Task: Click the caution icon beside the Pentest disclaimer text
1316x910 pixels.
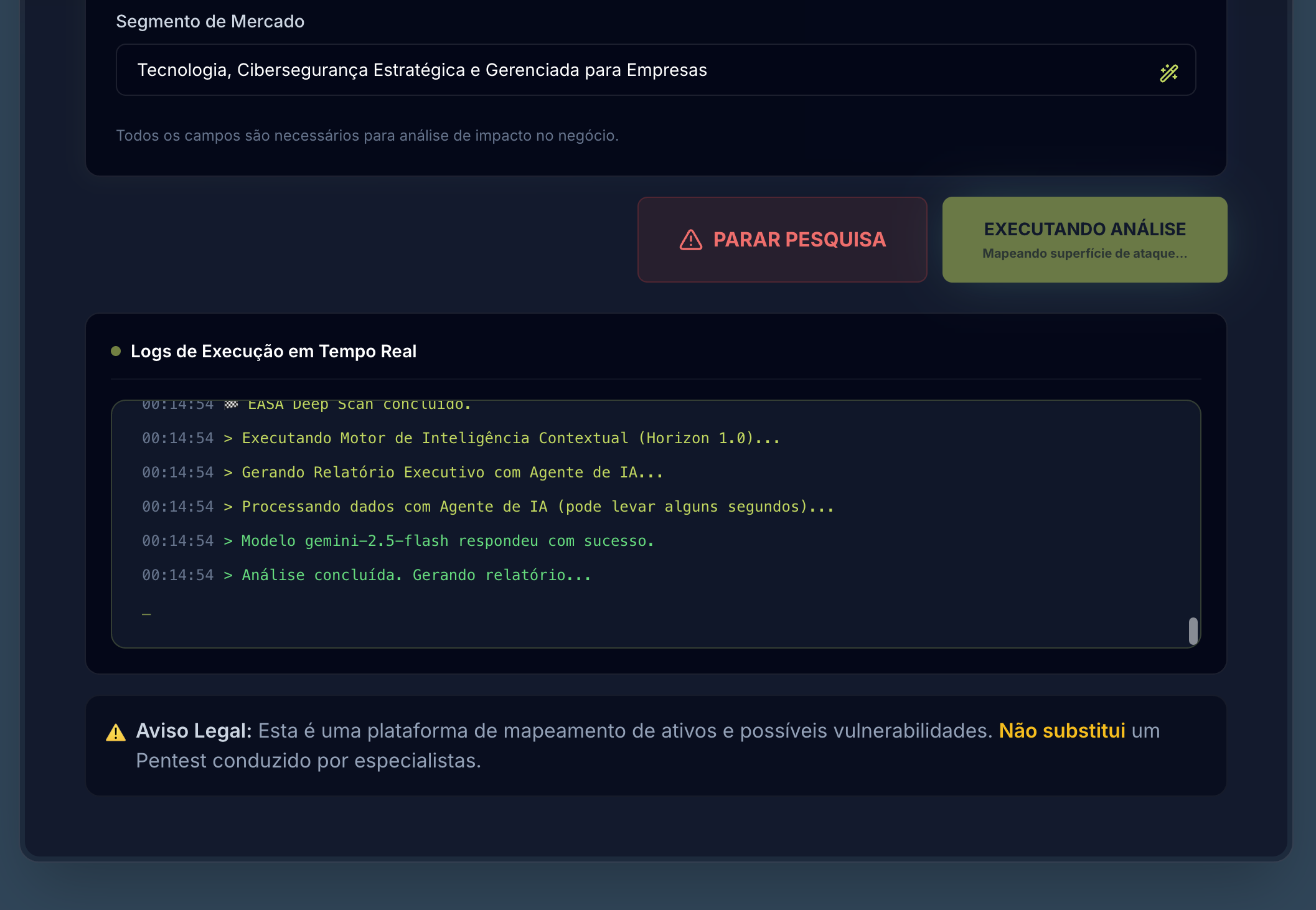Action: pyautogui.click(x=115, y=732)
